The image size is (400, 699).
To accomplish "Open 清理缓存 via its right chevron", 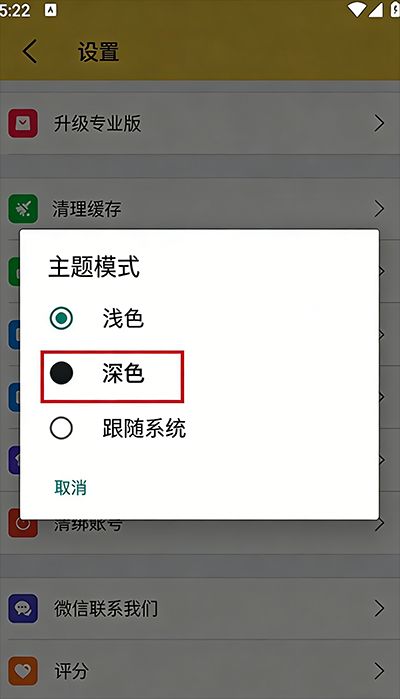I will point(379,208).
